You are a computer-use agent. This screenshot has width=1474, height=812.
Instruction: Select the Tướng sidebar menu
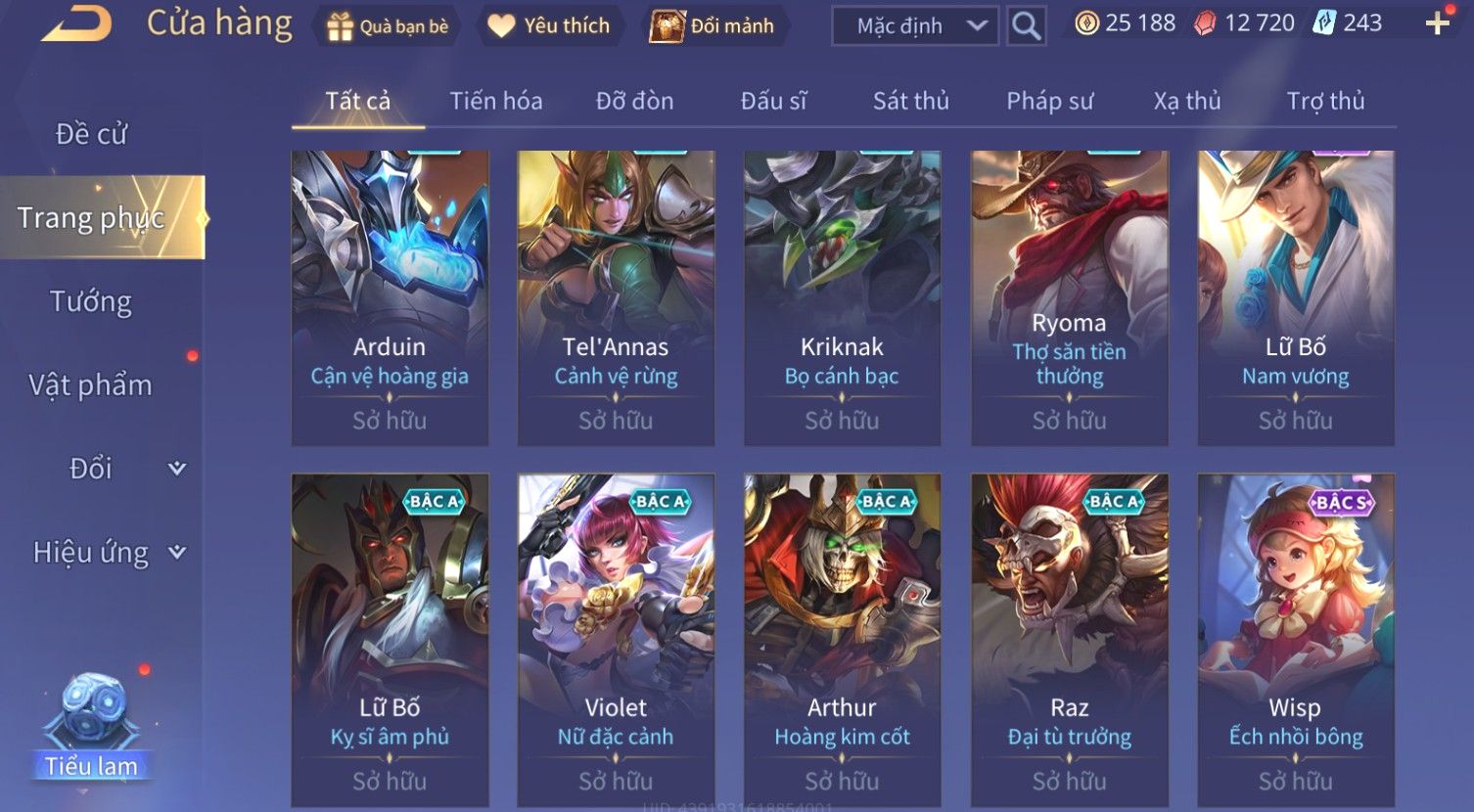coord(91,301)
